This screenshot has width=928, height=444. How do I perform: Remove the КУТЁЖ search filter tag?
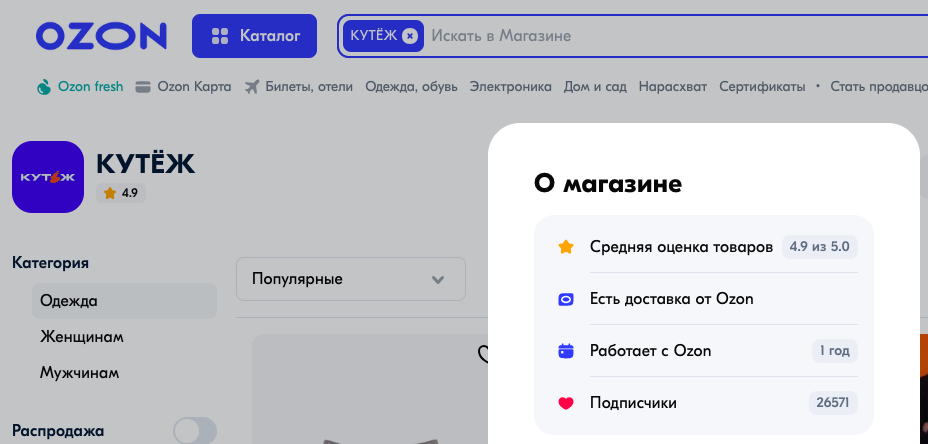(410, 36)
